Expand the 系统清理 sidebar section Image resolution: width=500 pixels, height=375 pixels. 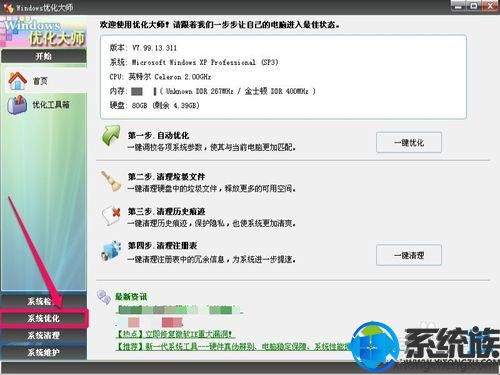coord(44,335)
